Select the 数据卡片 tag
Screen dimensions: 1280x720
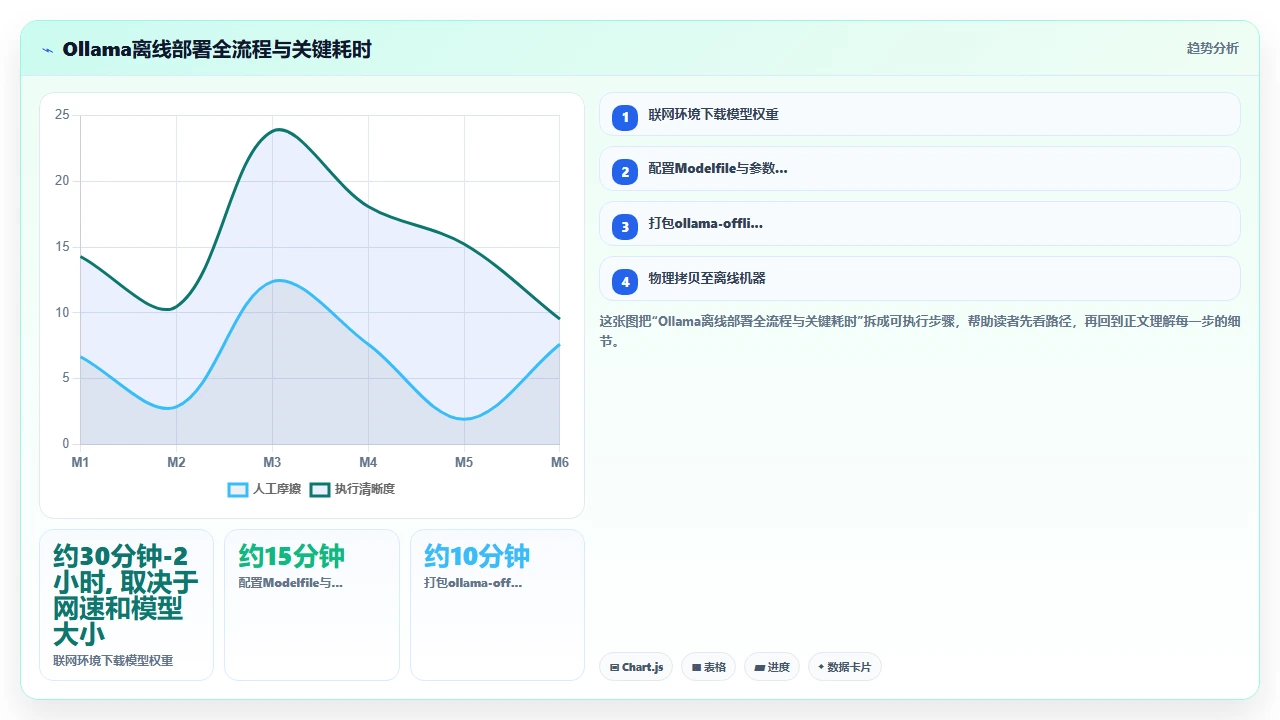click(x=844, y=667)
